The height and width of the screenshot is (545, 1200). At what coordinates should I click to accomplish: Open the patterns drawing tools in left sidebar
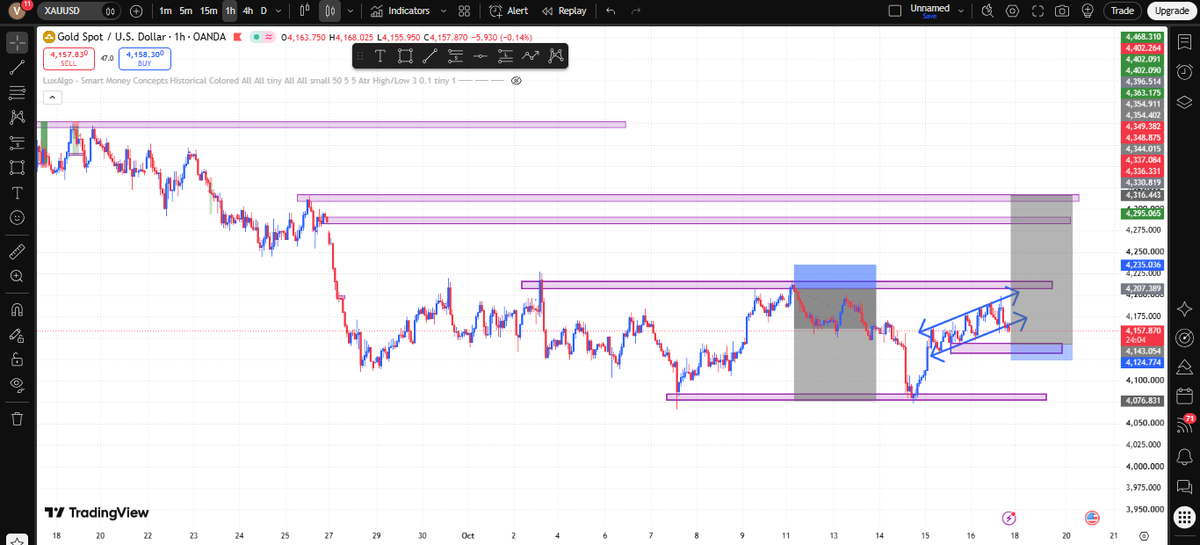17,118
